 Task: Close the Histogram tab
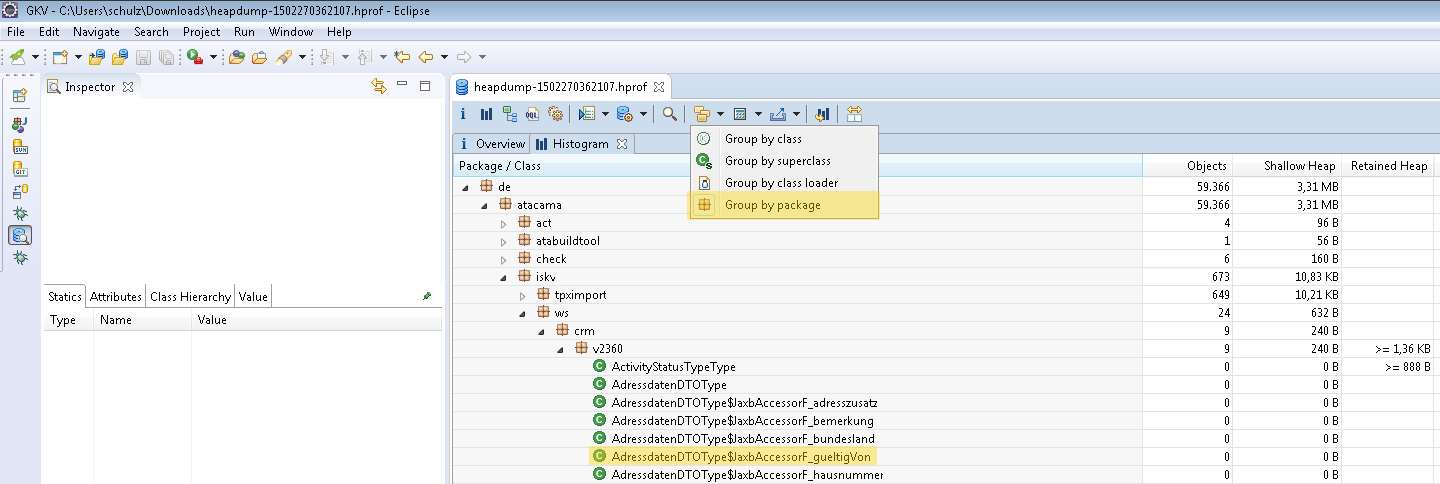coord(621,144)
